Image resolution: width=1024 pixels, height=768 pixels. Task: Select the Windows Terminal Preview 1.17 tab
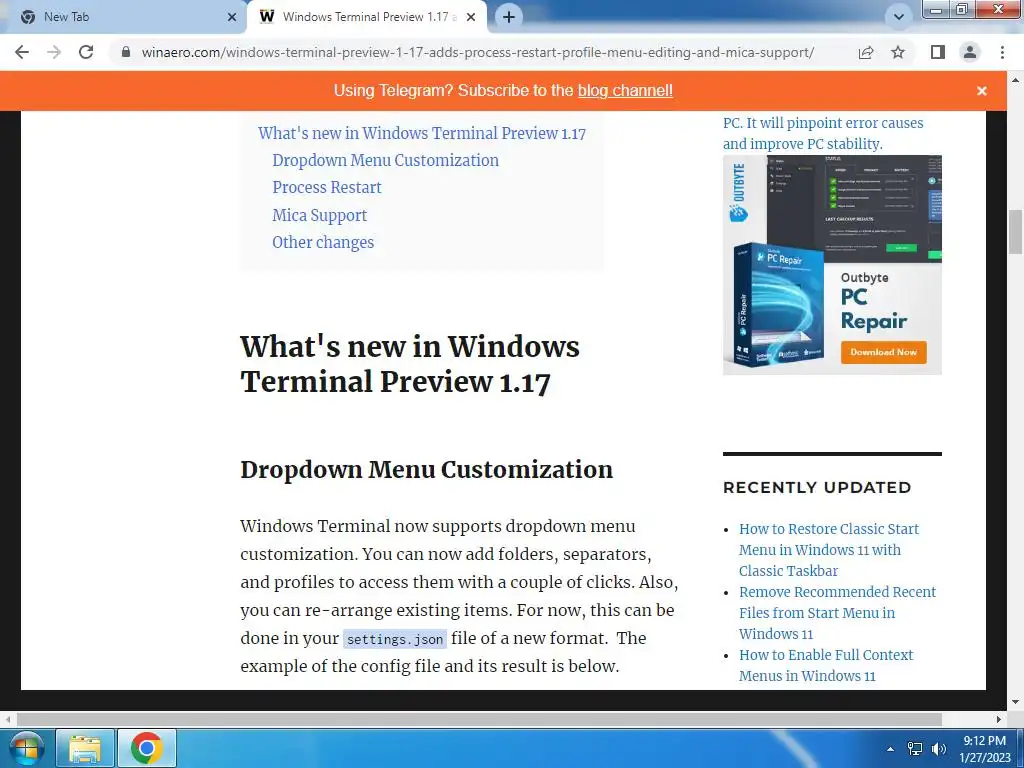(367, 17)
